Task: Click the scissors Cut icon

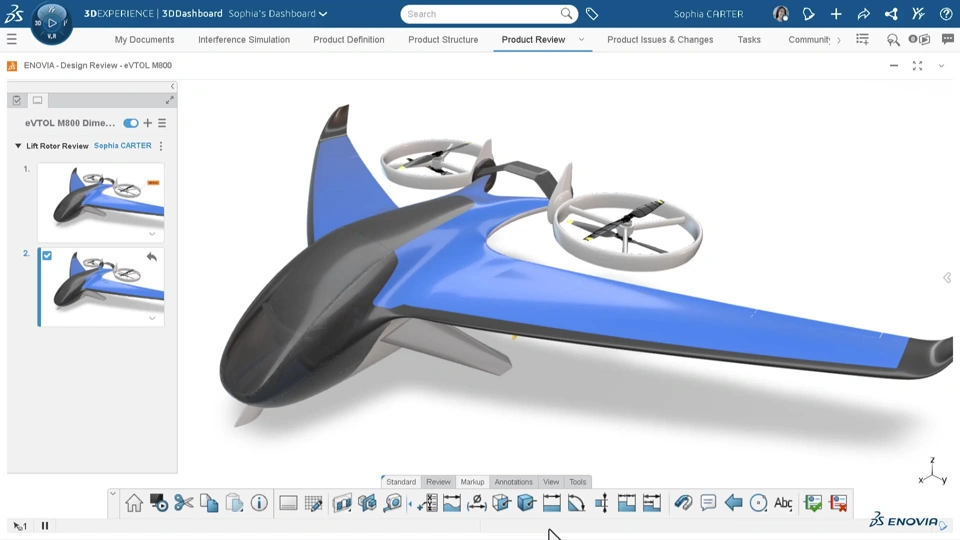Action: [184, 503]
